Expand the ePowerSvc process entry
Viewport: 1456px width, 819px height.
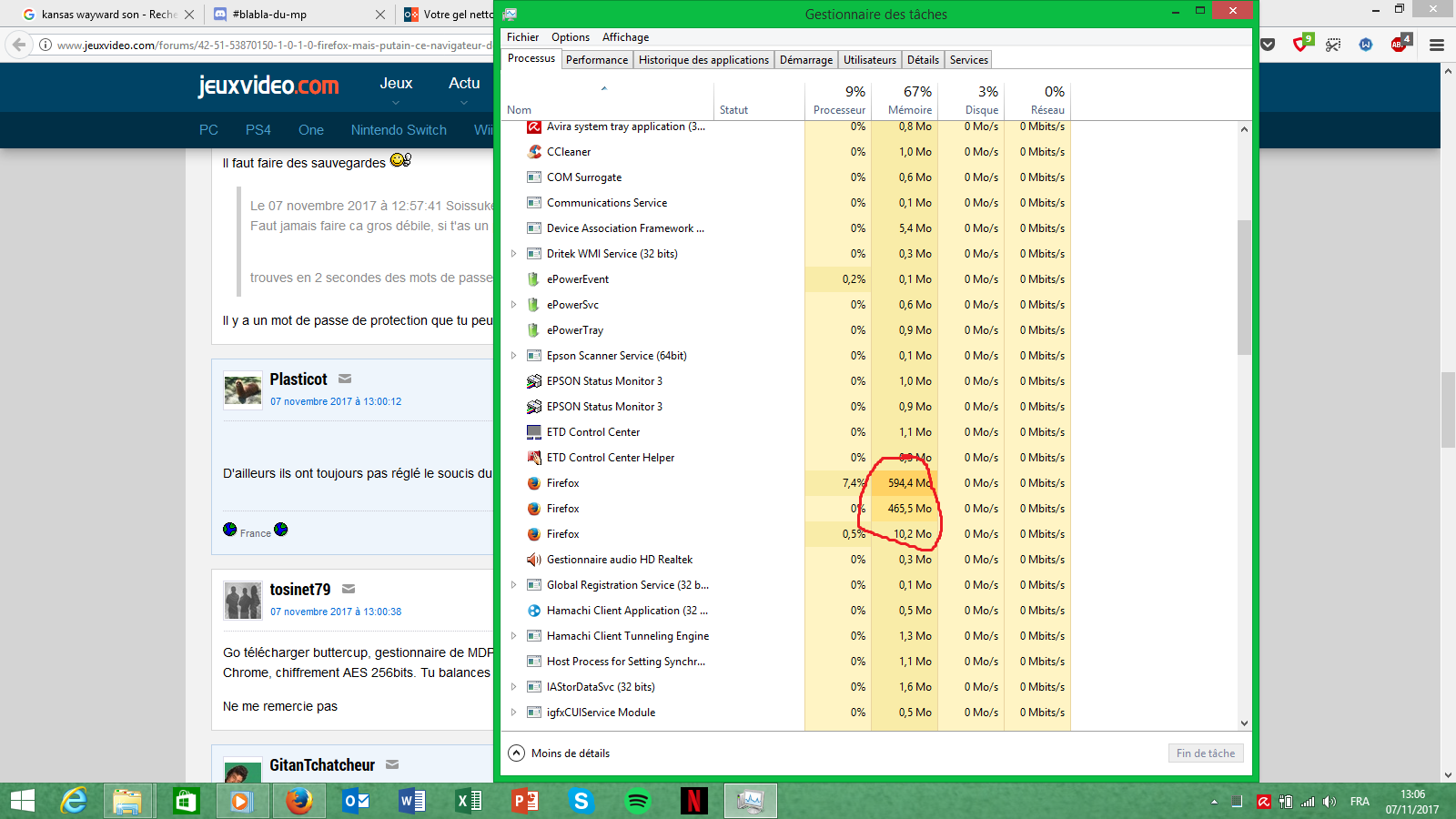(513, 305)
